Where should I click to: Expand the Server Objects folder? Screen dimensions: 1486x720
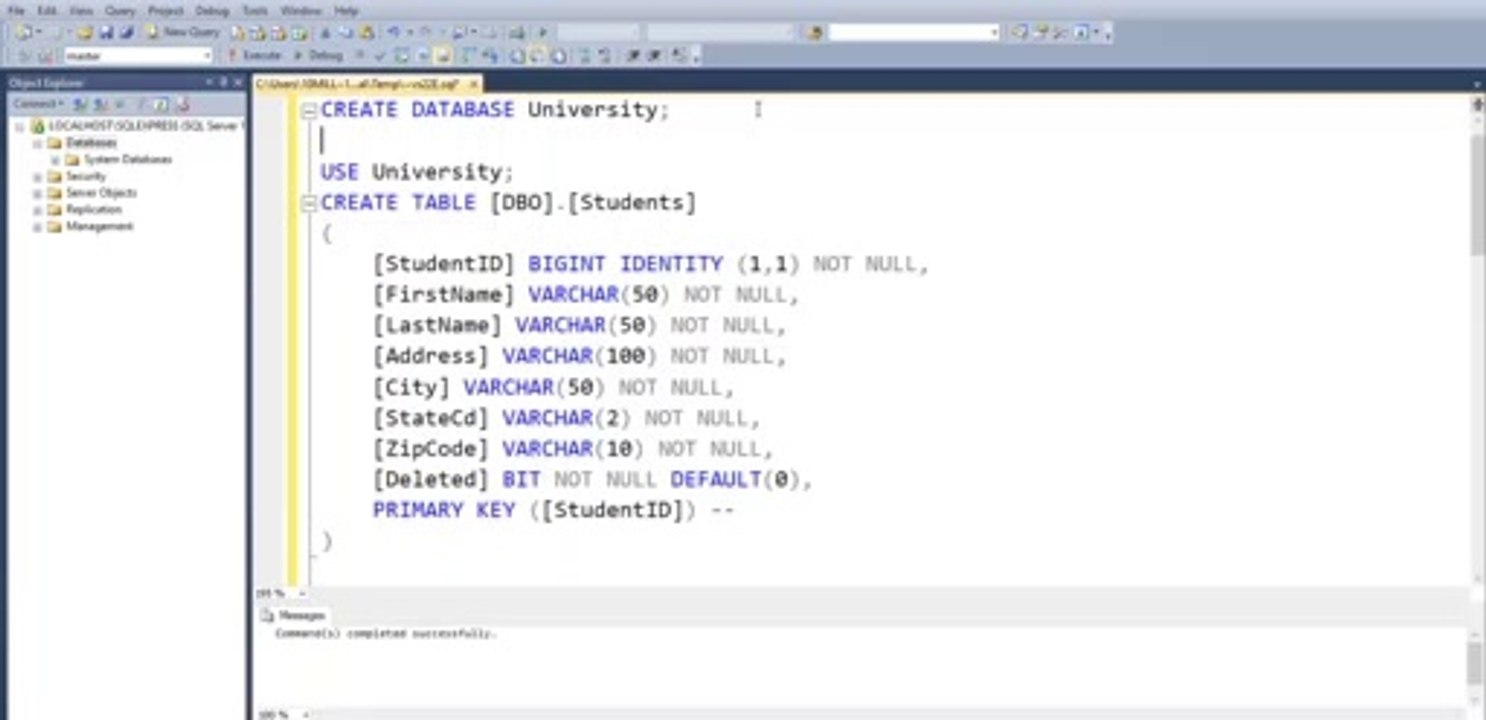(37, 193)
